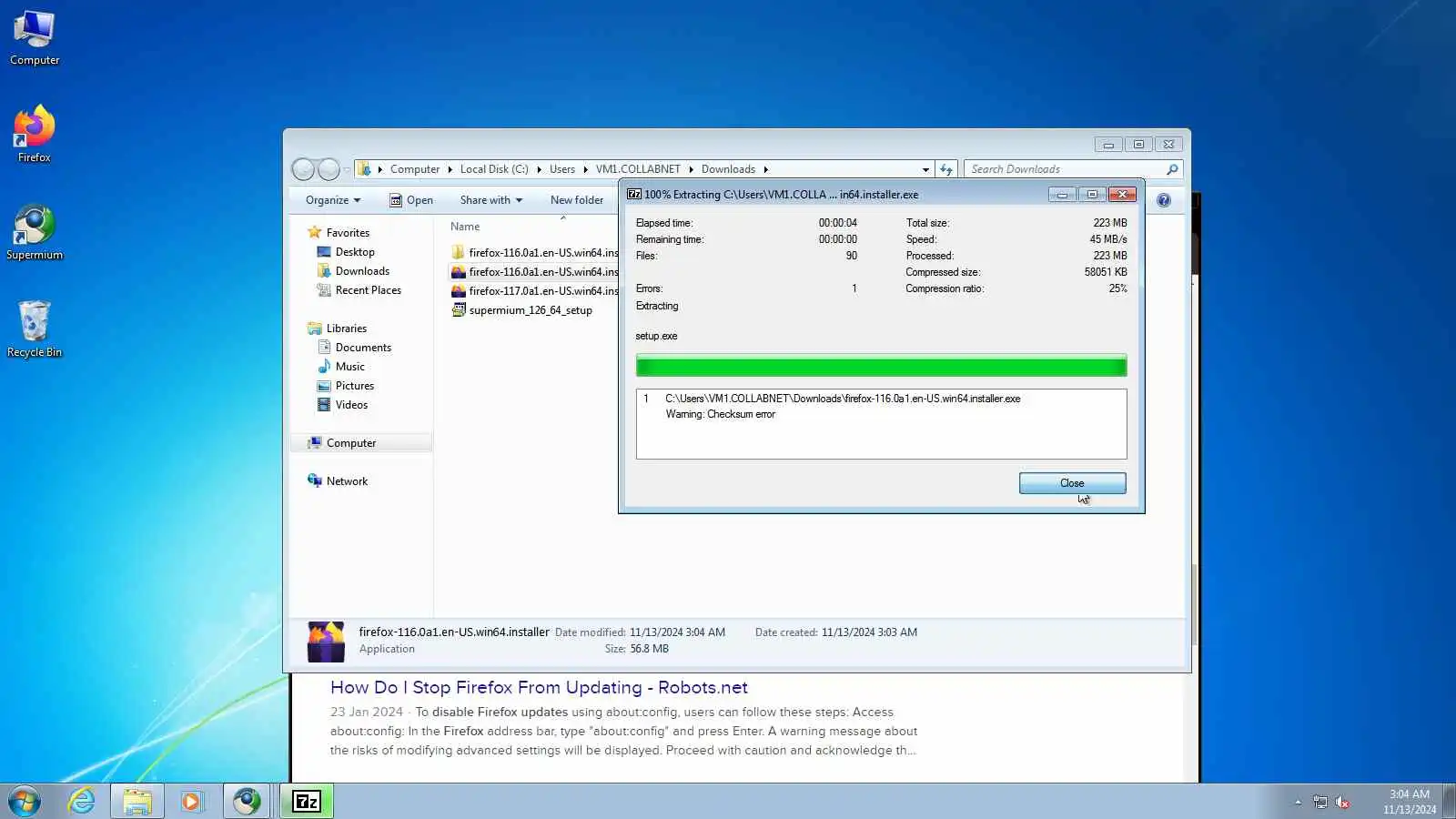Viewport: 1456px width, 819px height.
Task: Maximize the Explorer Downloads window
Action: click(1138, 145)
